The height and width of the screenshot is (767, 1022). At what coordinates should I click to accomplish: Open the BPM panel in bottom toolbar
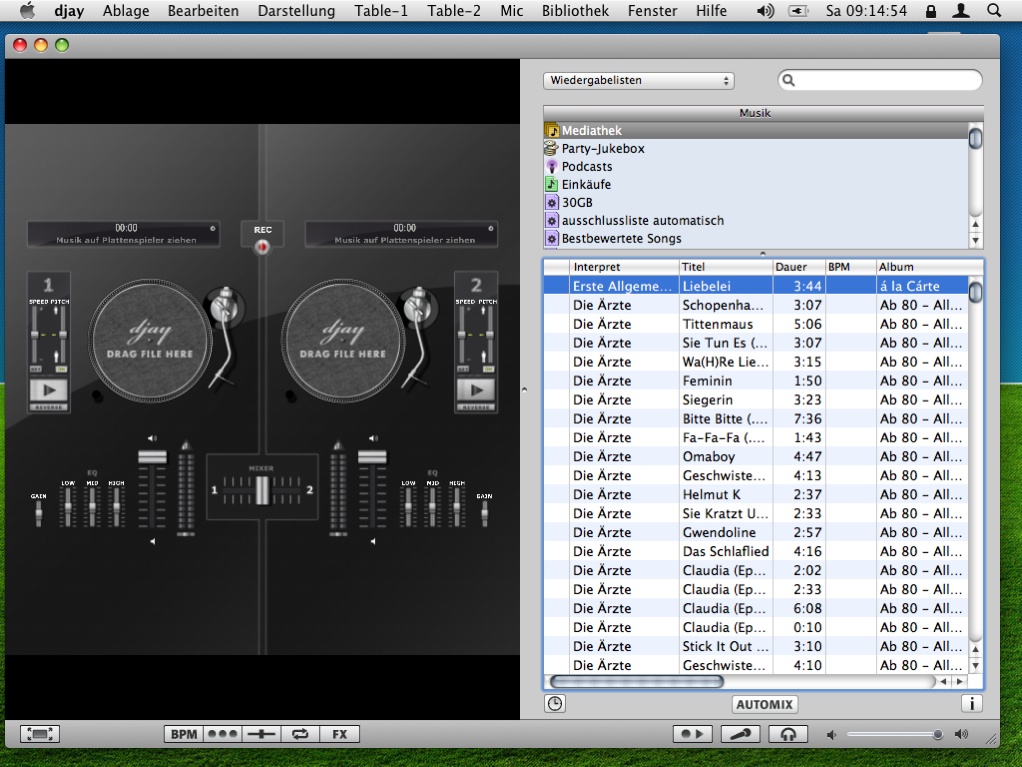click(183, 734)
